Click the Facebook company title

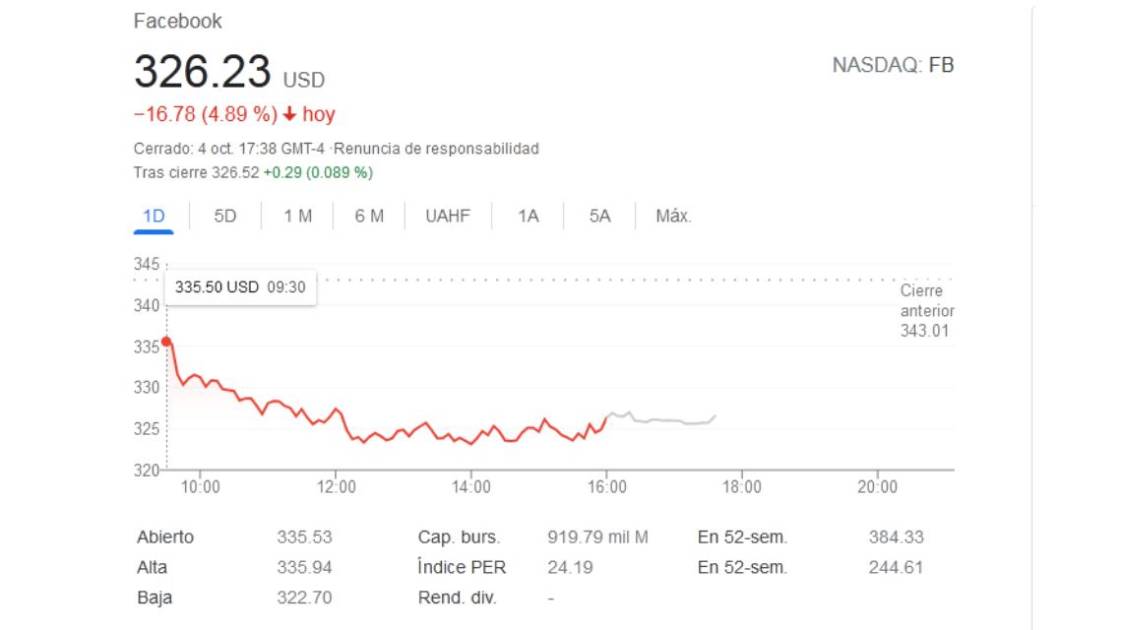[x=178, y=21]
